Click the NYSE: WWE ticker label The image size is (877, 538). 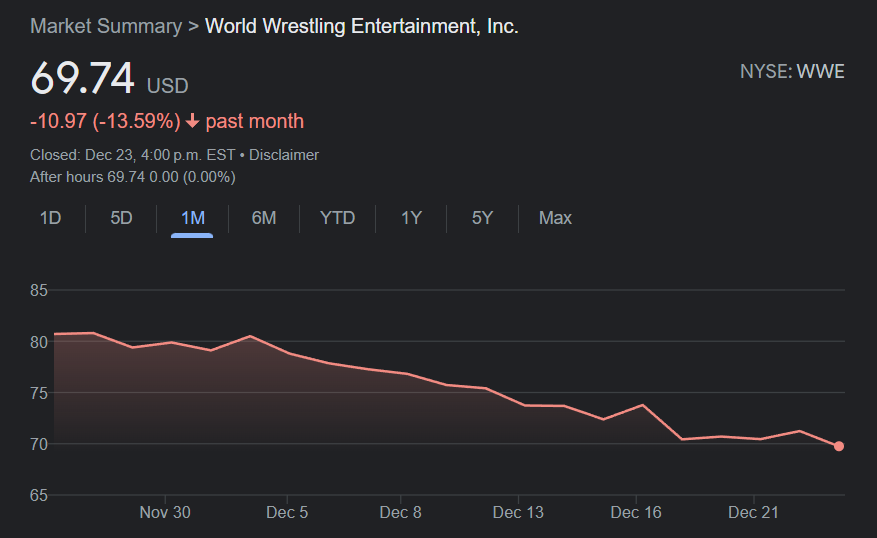click(791, 71)
